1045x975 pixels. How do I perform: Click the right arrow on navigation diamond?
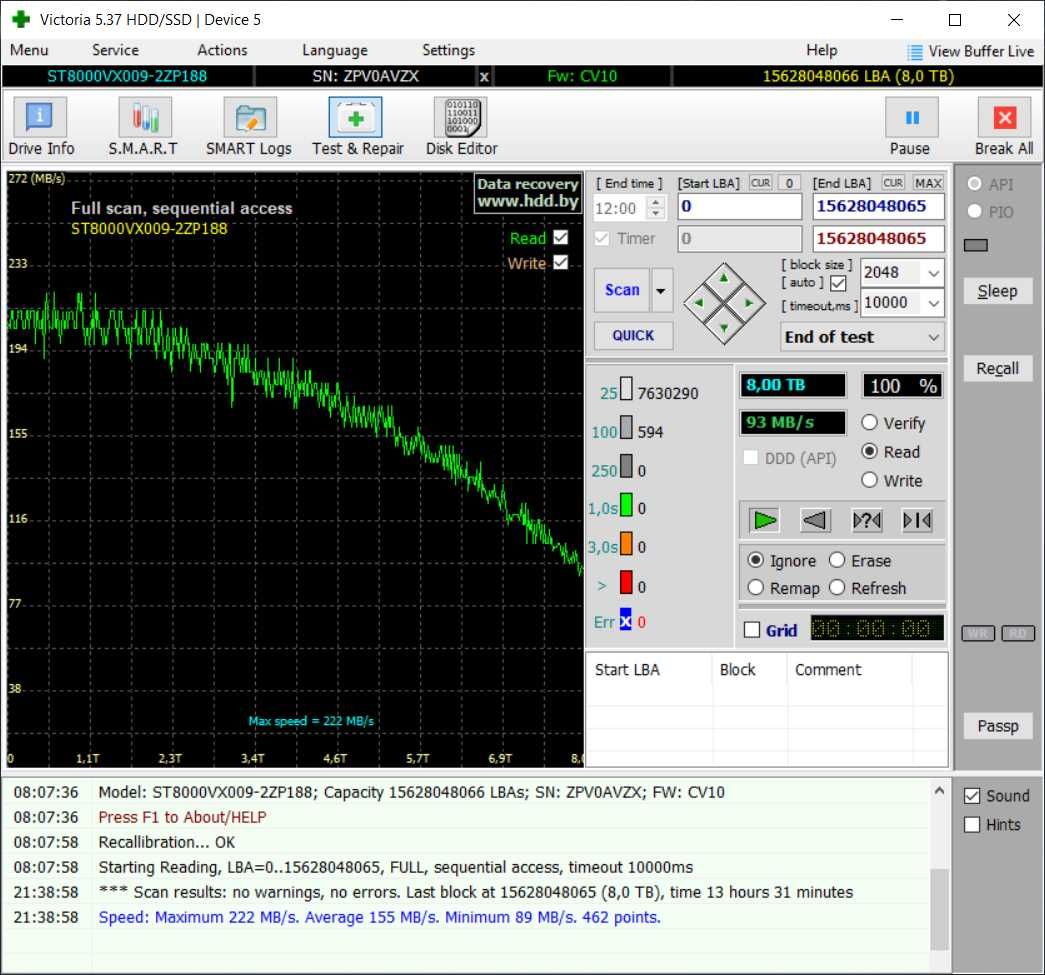(x=749, y=303)
